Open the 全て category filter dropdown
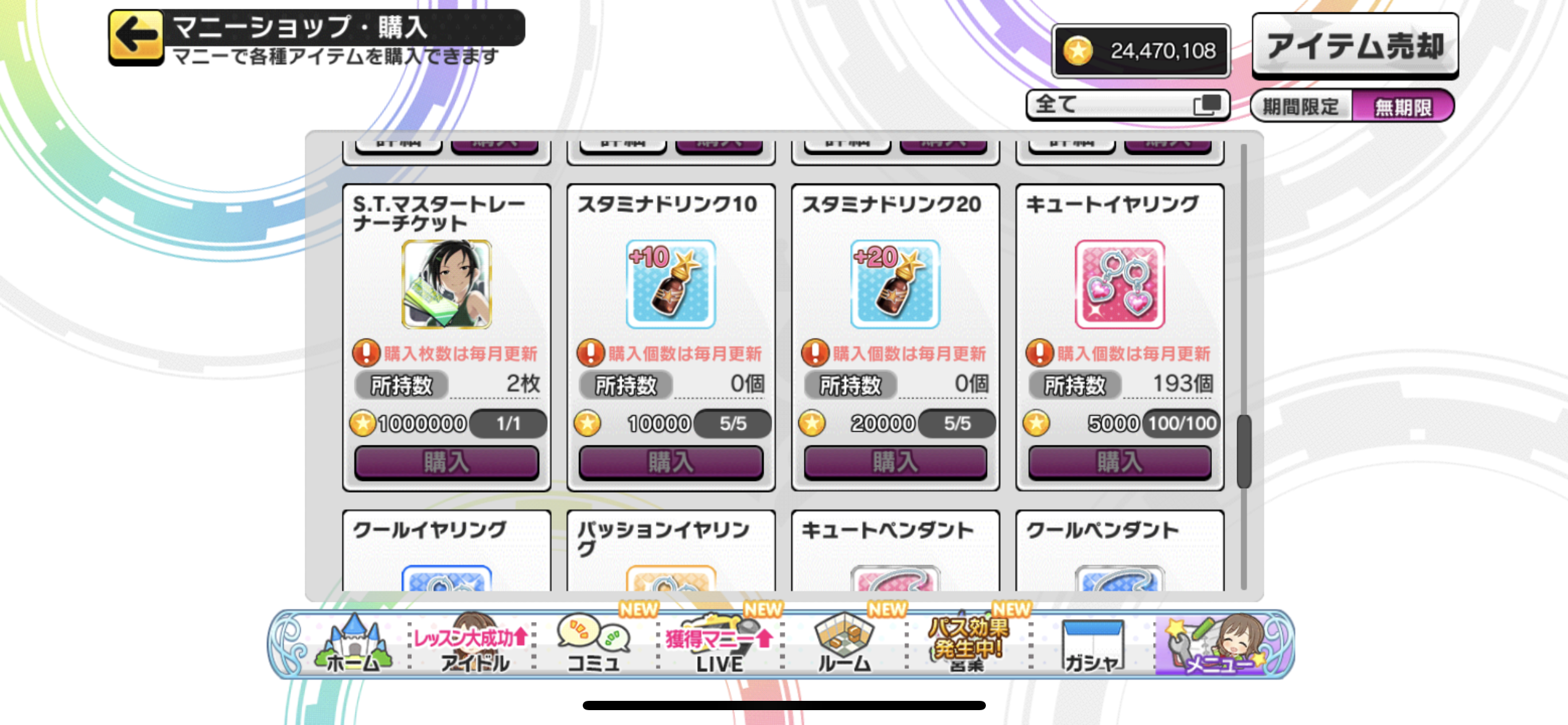Viewport: 1568px width, 725px height. click(x=1128, y=105)
